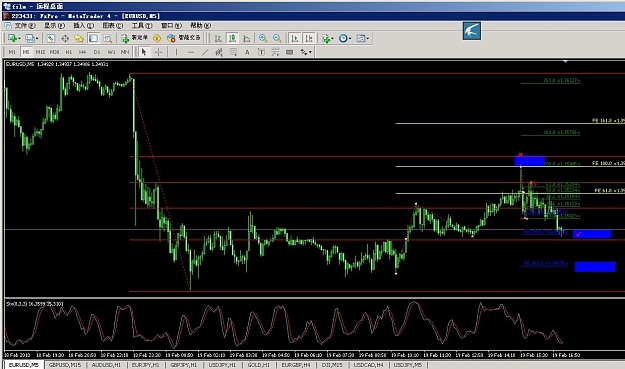The height and width of the screenshot is (369, 625).
Task: Switch to the USDCAD,H4 chart tab
Action: coord(368,365)
